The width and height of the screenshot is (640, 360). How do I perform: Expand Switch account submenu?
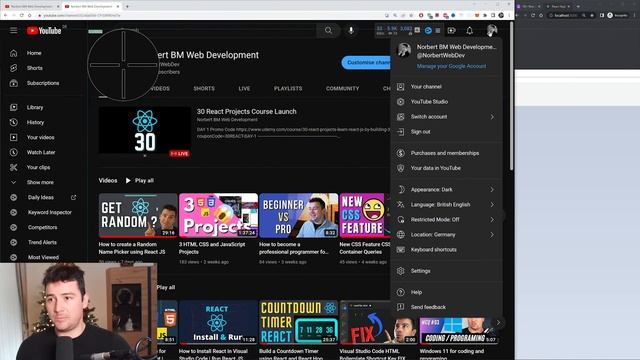tap(446, 117)
